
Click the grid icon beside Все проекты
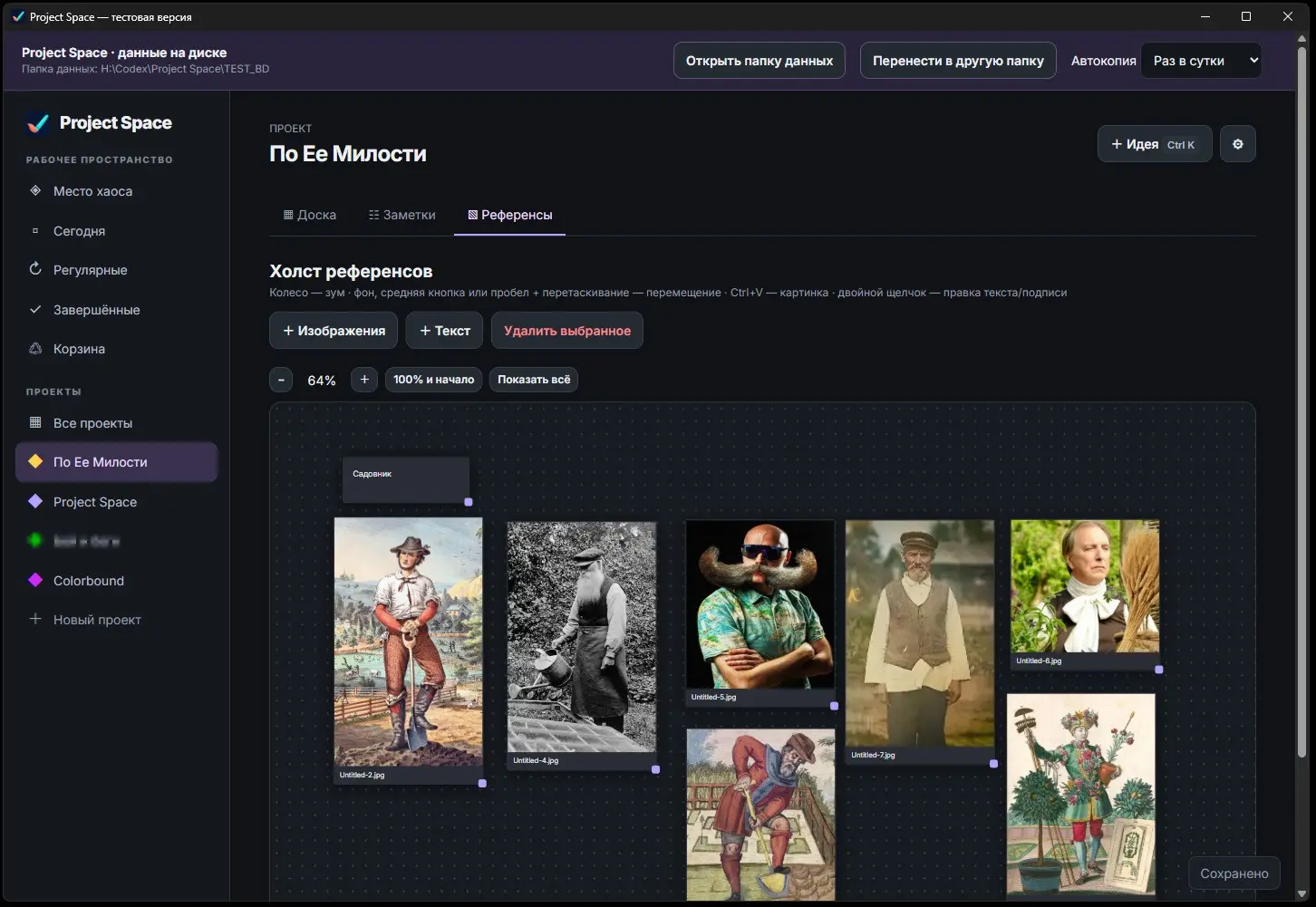pos(35,422)
